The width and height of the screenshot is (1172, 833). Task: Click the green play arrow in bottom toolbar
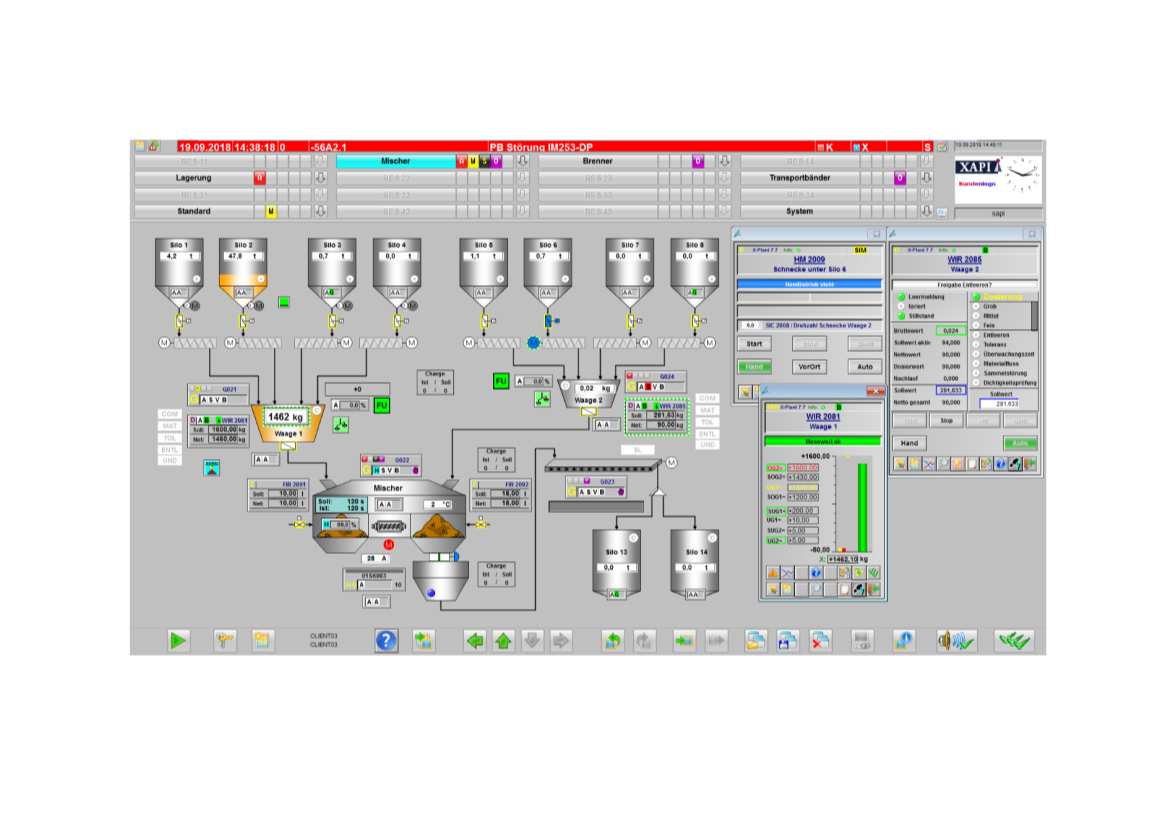tap(179, 641)
